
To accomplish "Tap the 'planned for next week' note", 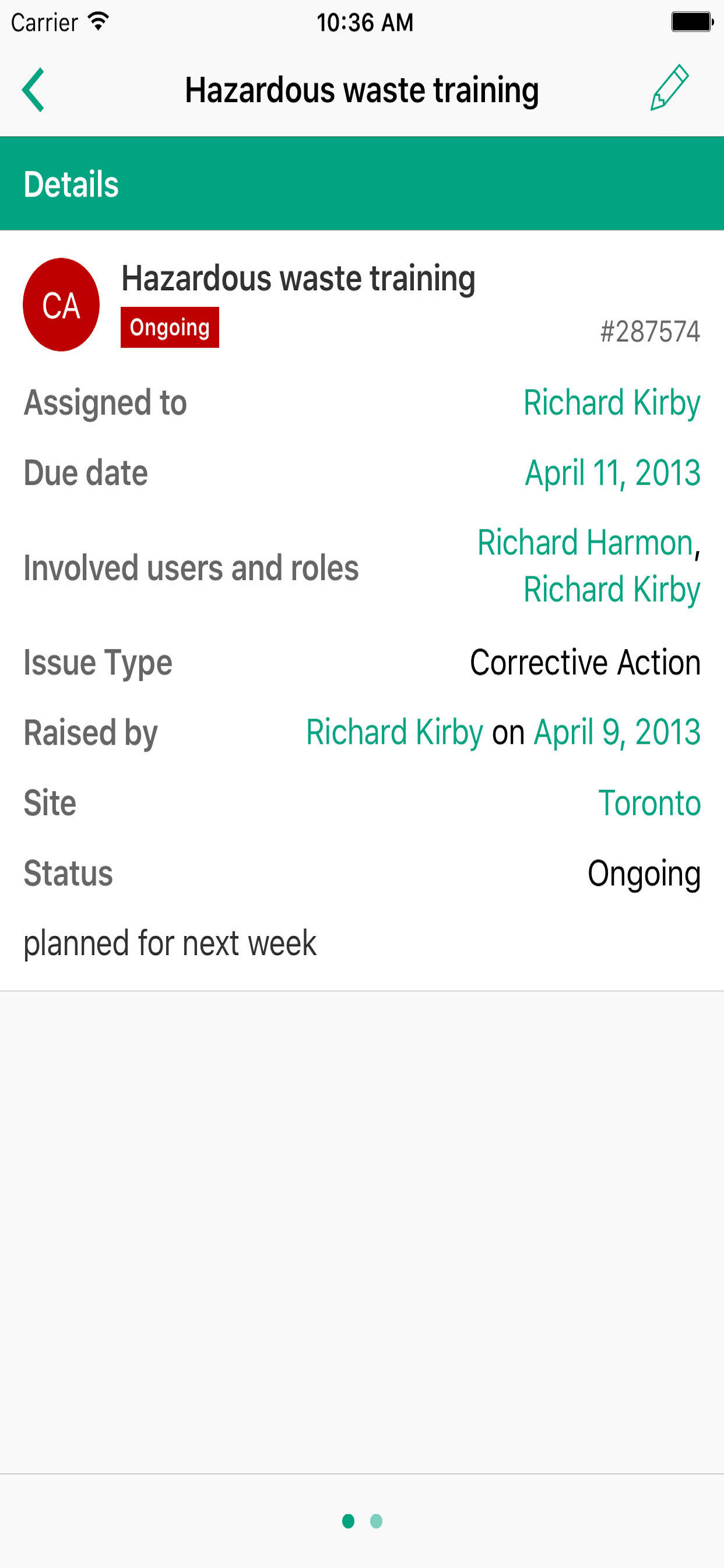I will point(170,943).
